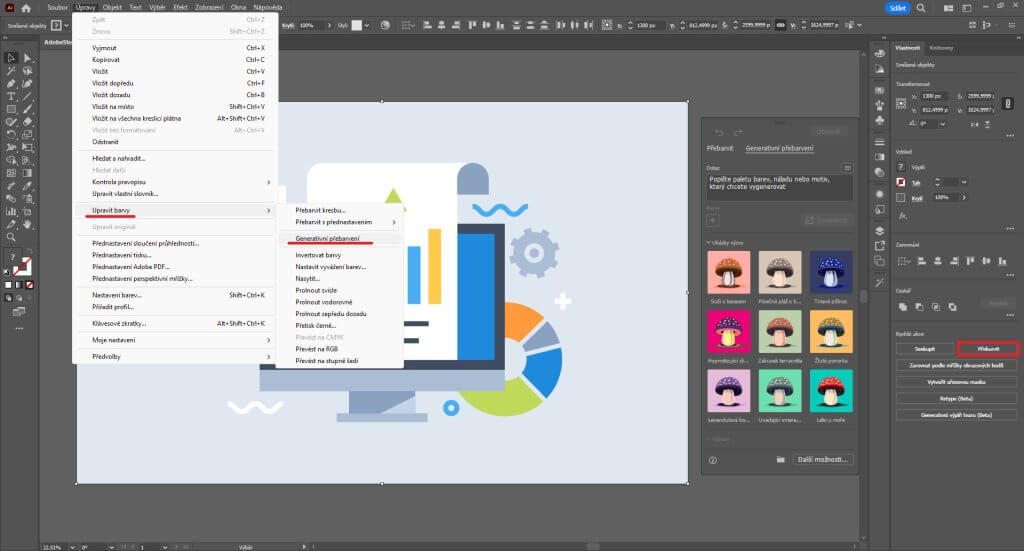
Task: Toggle the constrain proportions link icon
Action: coord(1008,103)
